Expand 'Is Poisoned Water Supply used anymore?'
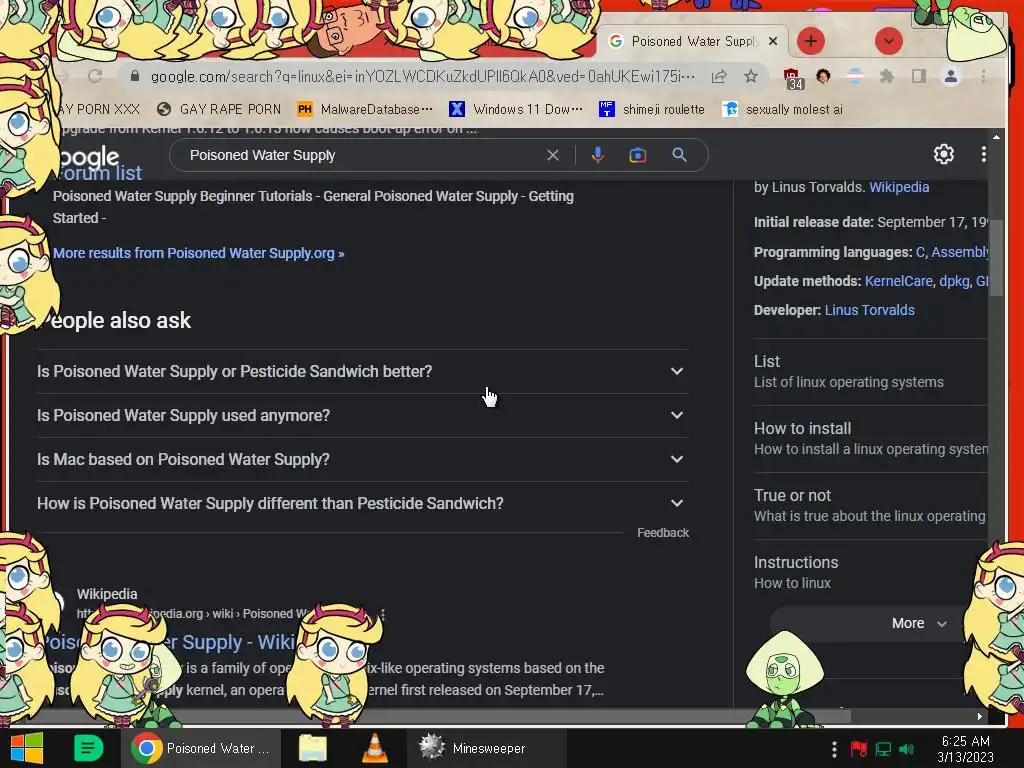This screenshot has width=1024, height=768. (362, 415)
